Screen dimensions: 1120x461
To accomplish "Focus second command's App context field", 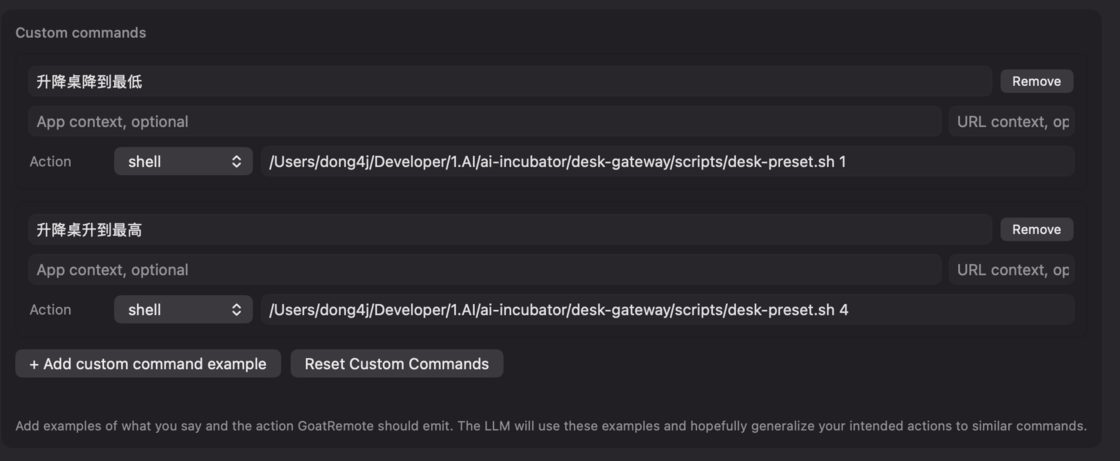I will (x=485, y=269).
